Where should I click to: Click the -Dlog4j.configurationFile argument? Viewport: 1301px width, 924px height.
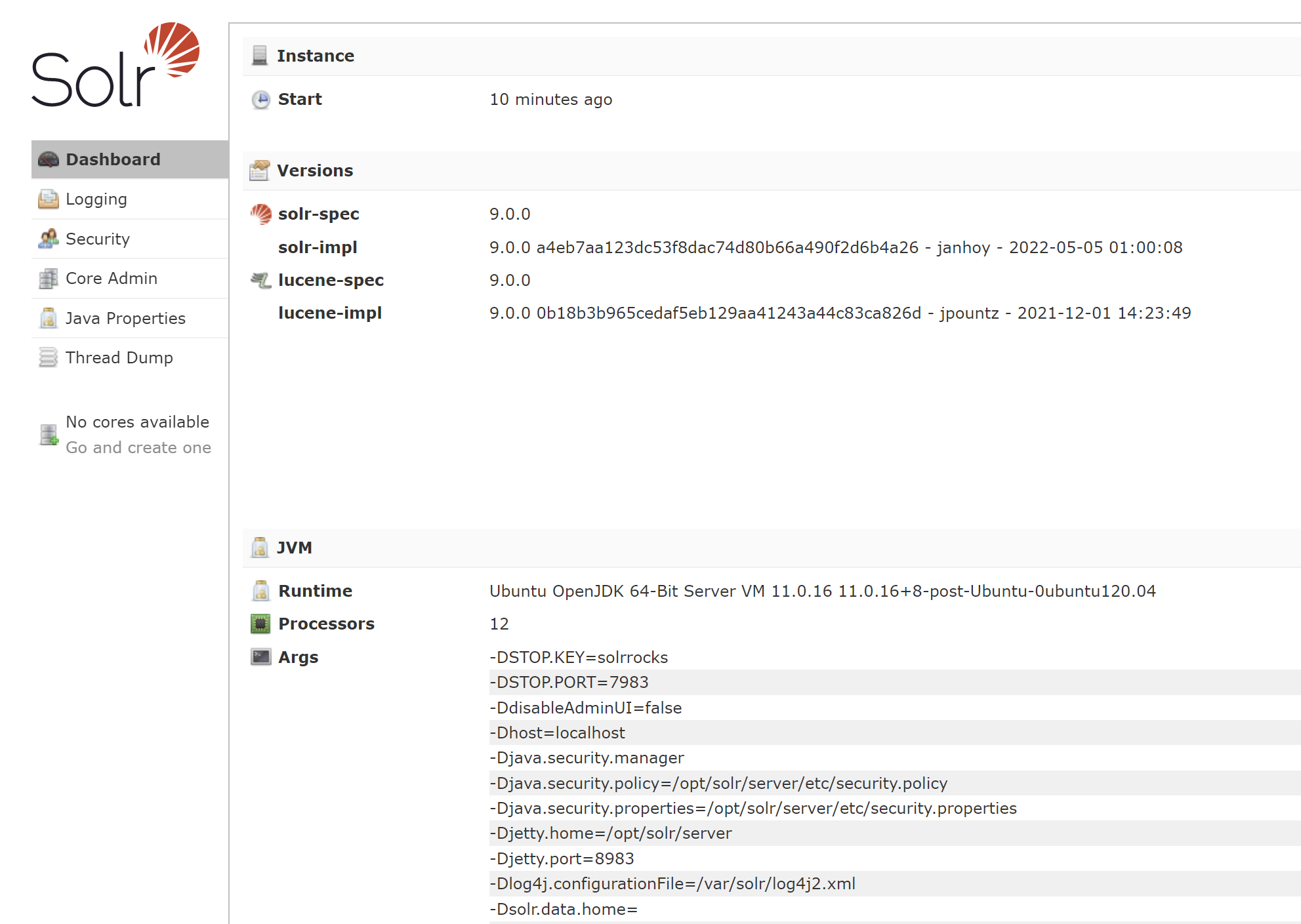[672, 883]
